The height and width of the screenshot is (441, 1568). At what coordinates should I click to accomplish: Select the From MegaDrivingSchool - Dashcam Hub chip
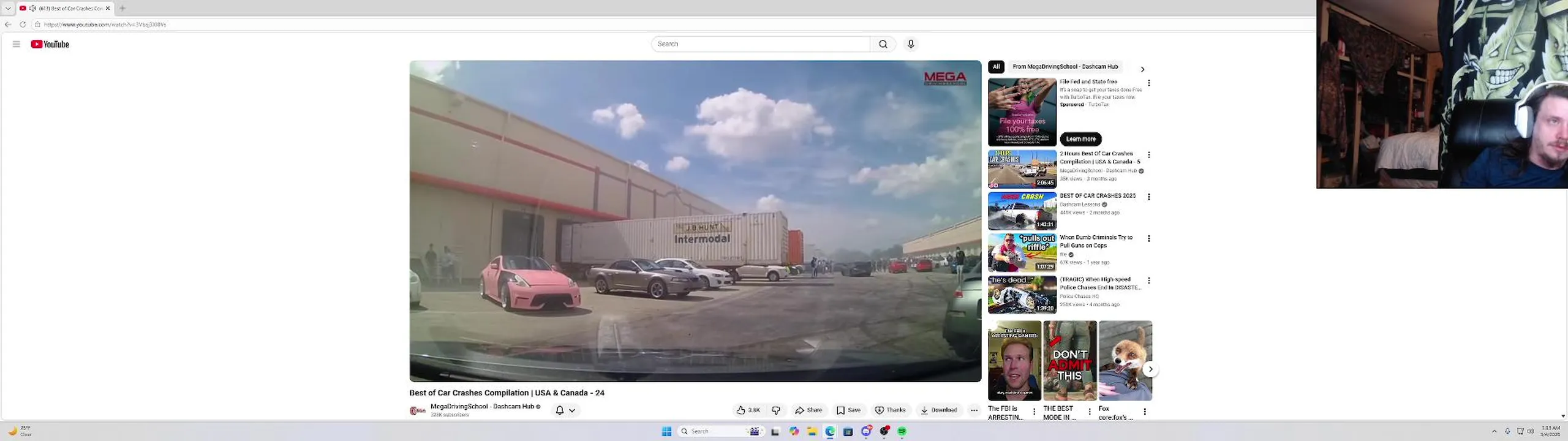[x=1065, y=67]
